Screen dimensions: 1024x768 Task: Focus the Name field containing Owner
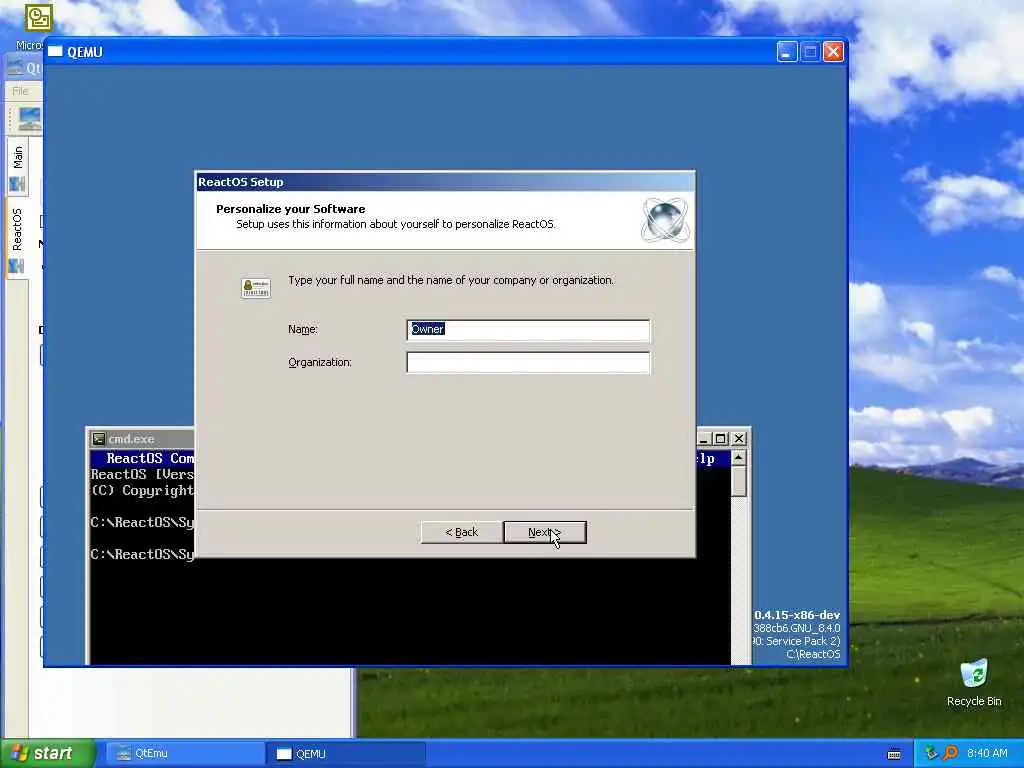point(528,330)
